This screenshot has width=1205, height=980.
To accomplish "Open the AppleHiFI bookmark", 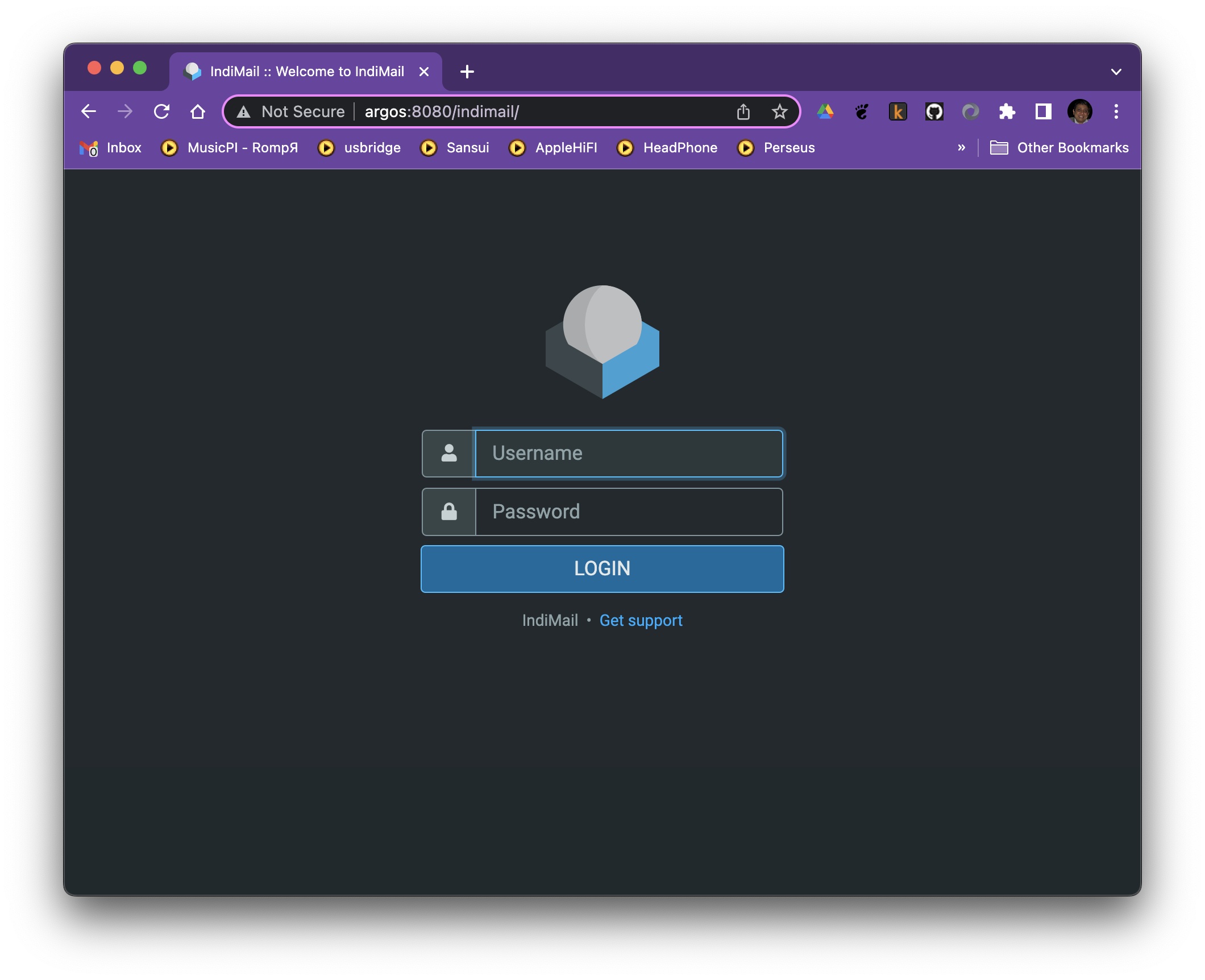I will [553, 148].
